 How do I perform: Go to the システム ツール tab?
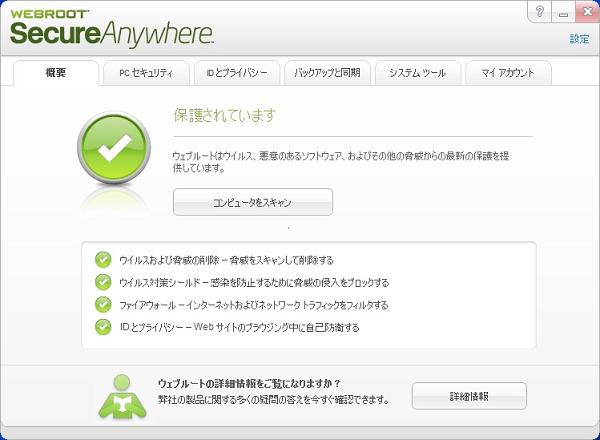[418, 73]
